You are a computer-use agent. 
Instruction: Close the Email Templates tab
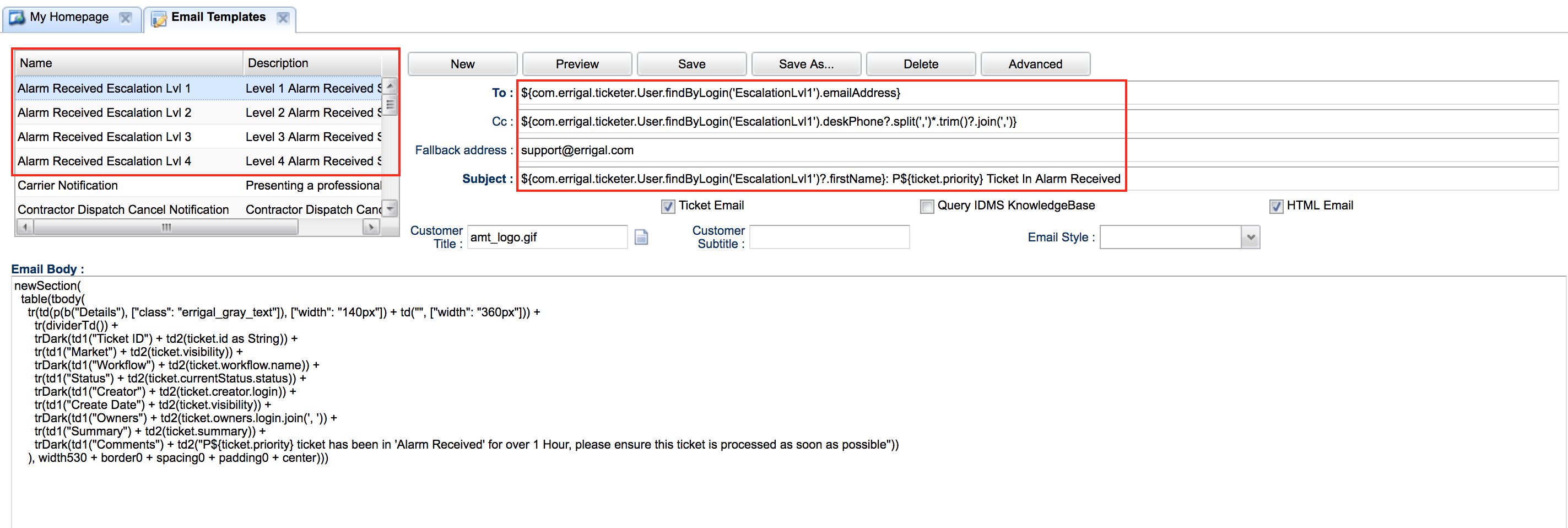[x=283, y=18]
